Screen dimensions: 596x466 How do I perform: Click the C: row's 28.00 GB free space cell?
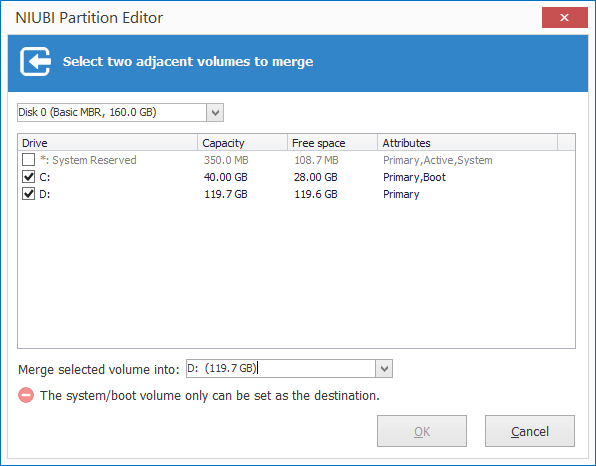[315, 177]
